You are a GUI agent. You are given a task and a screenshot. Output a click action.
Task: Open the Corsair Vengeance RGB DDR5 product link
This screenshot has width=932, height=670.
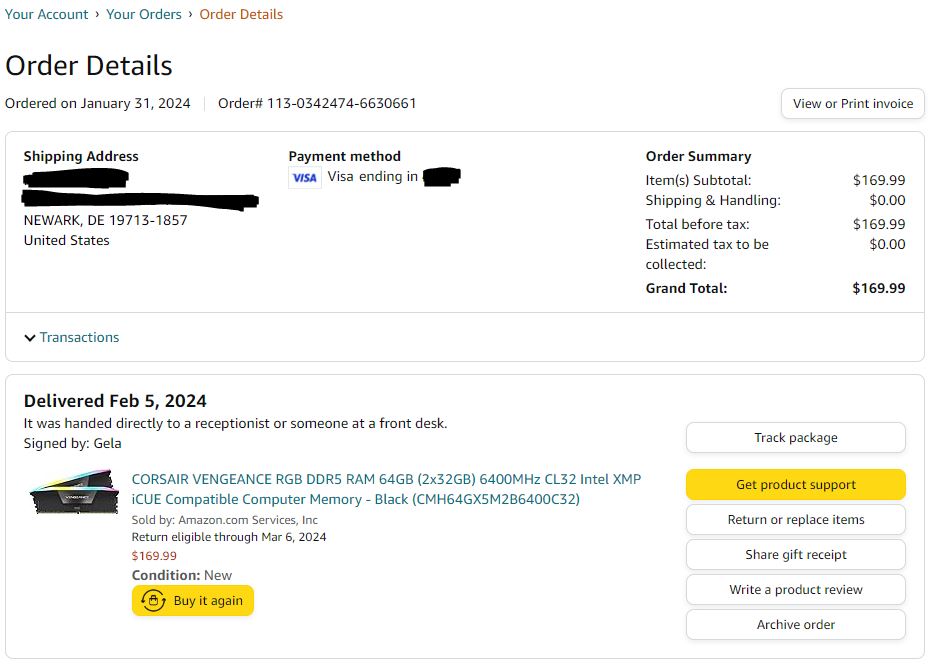pyautogui.click(x=386, y=489)
